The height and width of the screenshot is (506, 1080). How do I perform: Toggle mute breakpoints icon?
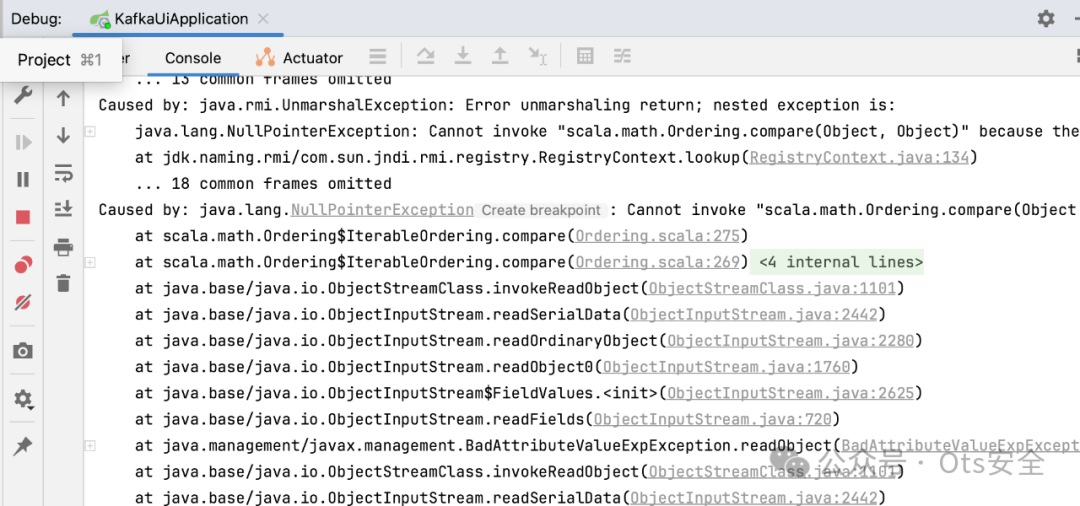point(23,302)
